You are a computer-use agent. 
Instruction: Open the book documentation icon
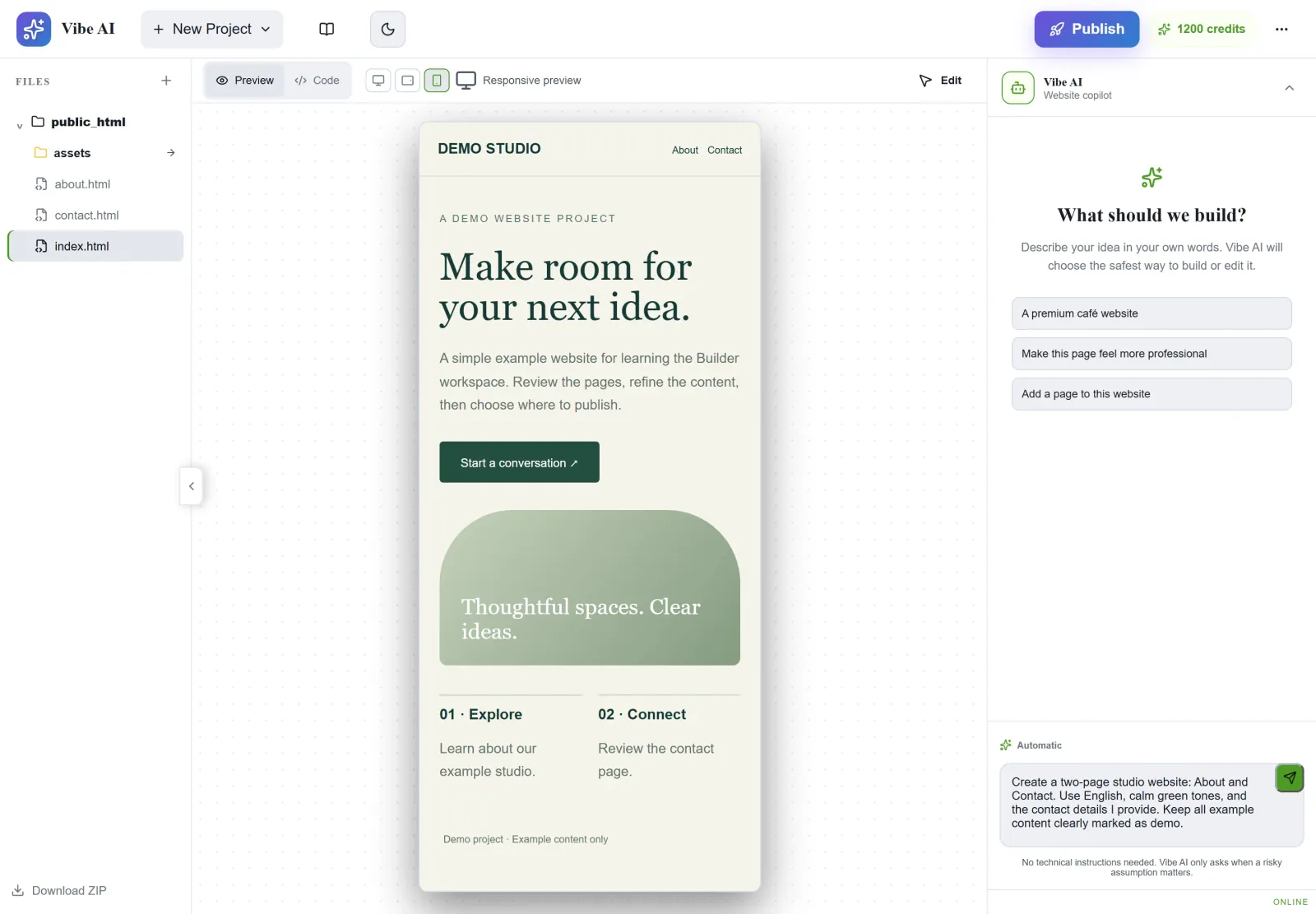327,29
